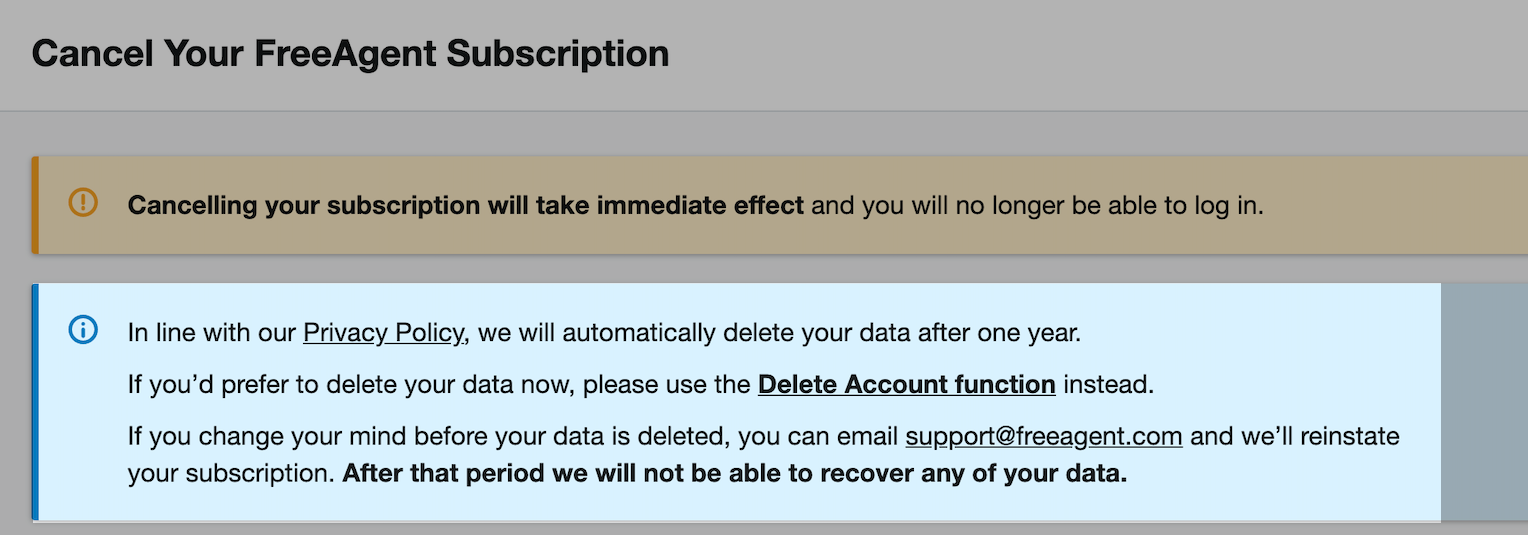The width and height of the screenshot is (1528, 535).
Task: Click the orange warning exclamation icon
Action: tap(83, 203)
